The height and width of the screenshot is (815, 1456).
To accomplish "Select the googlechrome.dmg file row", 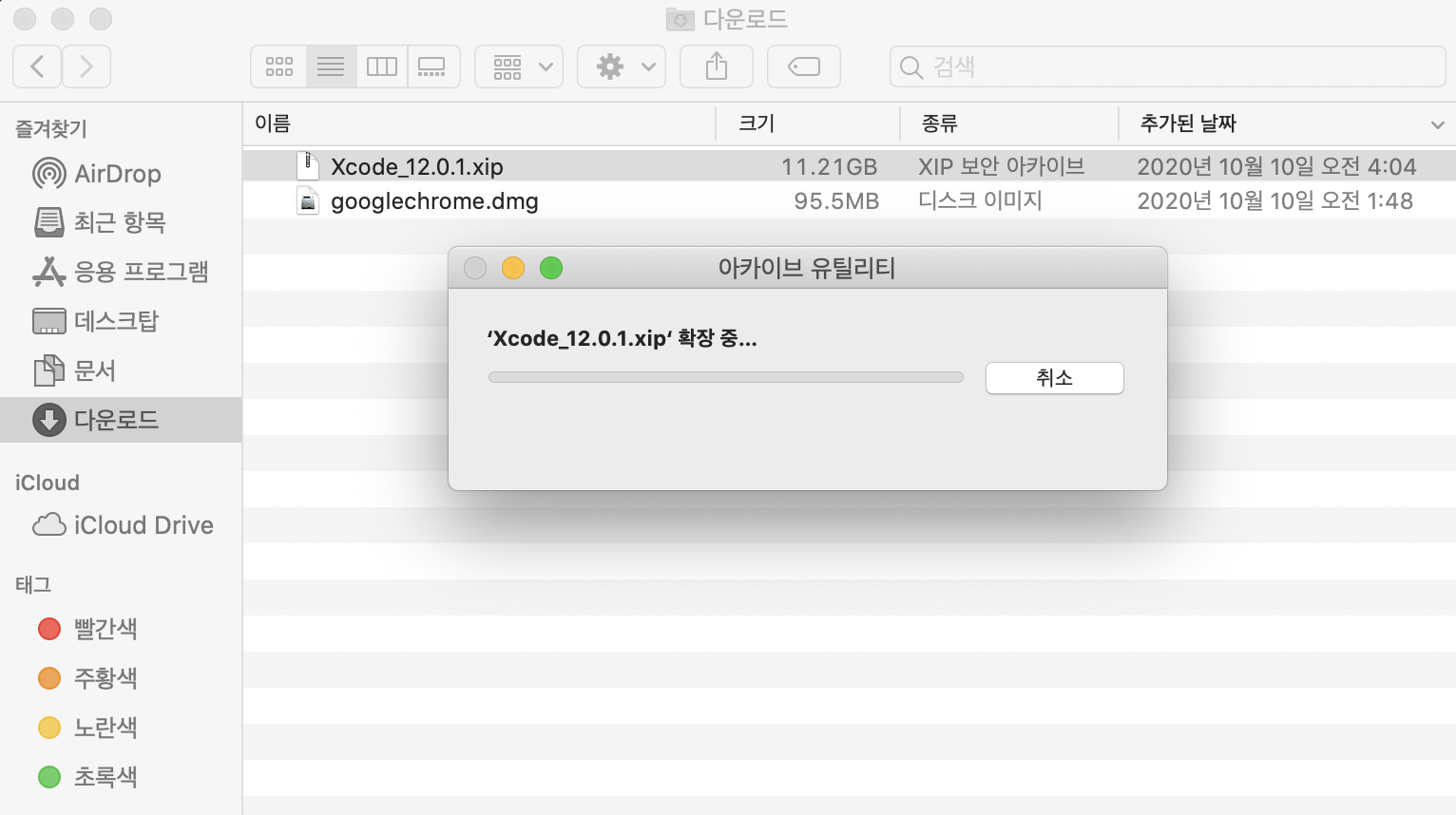I will pyautogui.click(x=849, y=201).
